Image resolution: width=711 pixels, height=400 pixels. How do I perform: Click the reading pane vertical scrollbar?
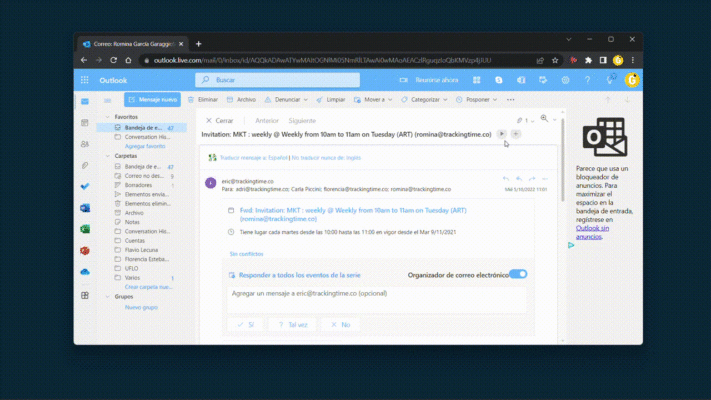[563, 159]
